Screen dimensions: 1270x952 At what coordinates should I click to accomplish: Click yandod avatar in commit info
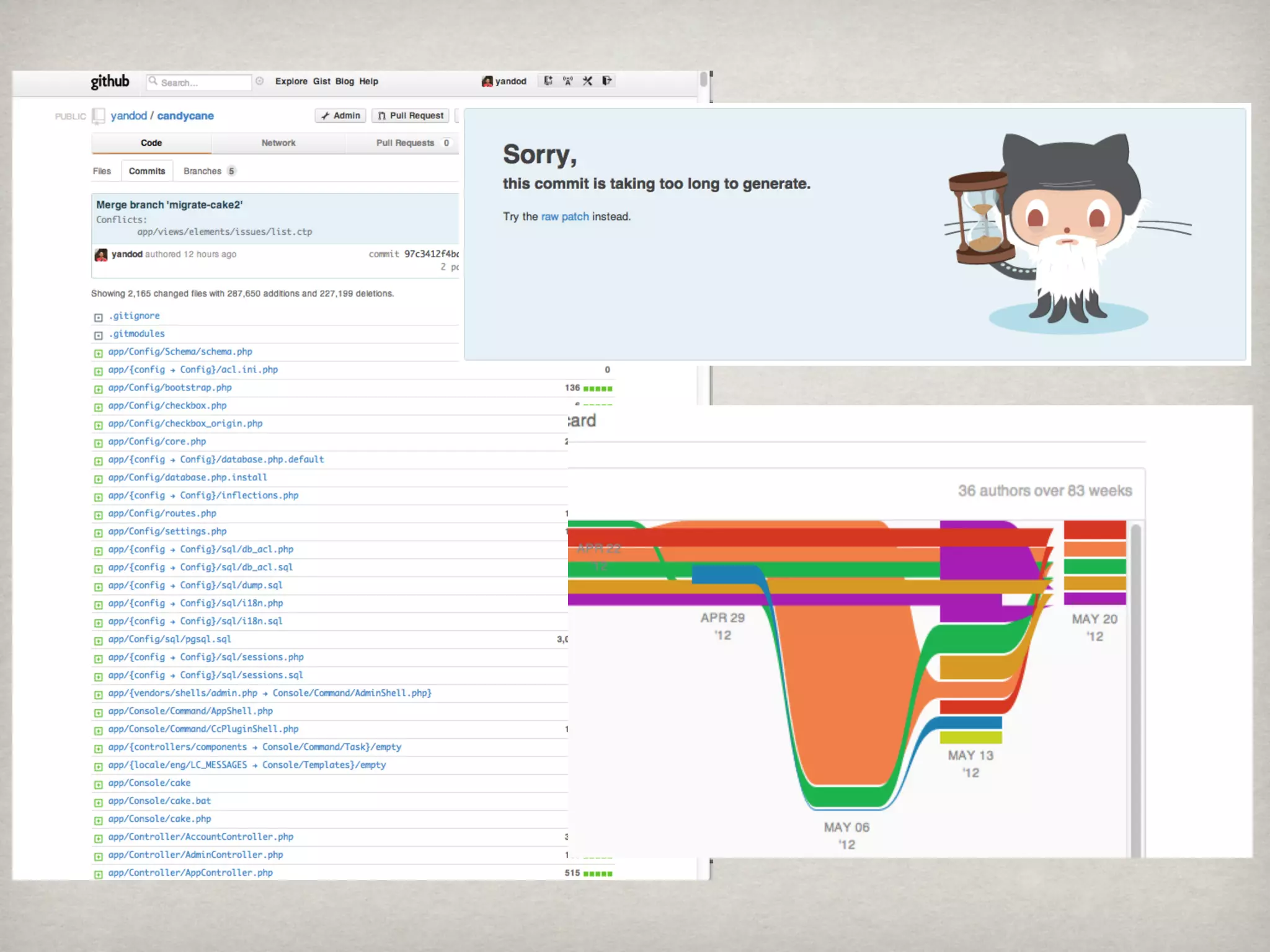click(101, 255)
